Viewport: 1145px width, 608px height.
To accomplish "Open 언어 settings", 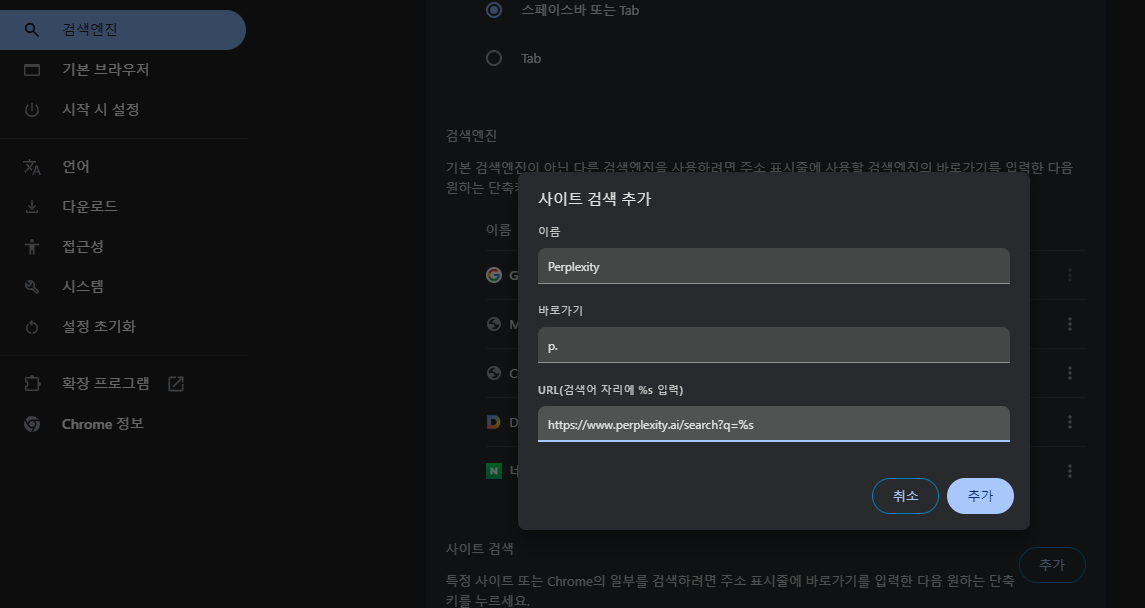I will pyautogui.click(x=76, y=166).
